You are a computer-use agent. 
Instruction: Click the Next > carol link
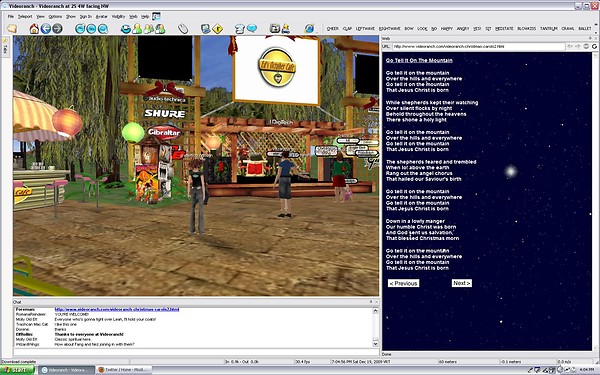point(461,283)
